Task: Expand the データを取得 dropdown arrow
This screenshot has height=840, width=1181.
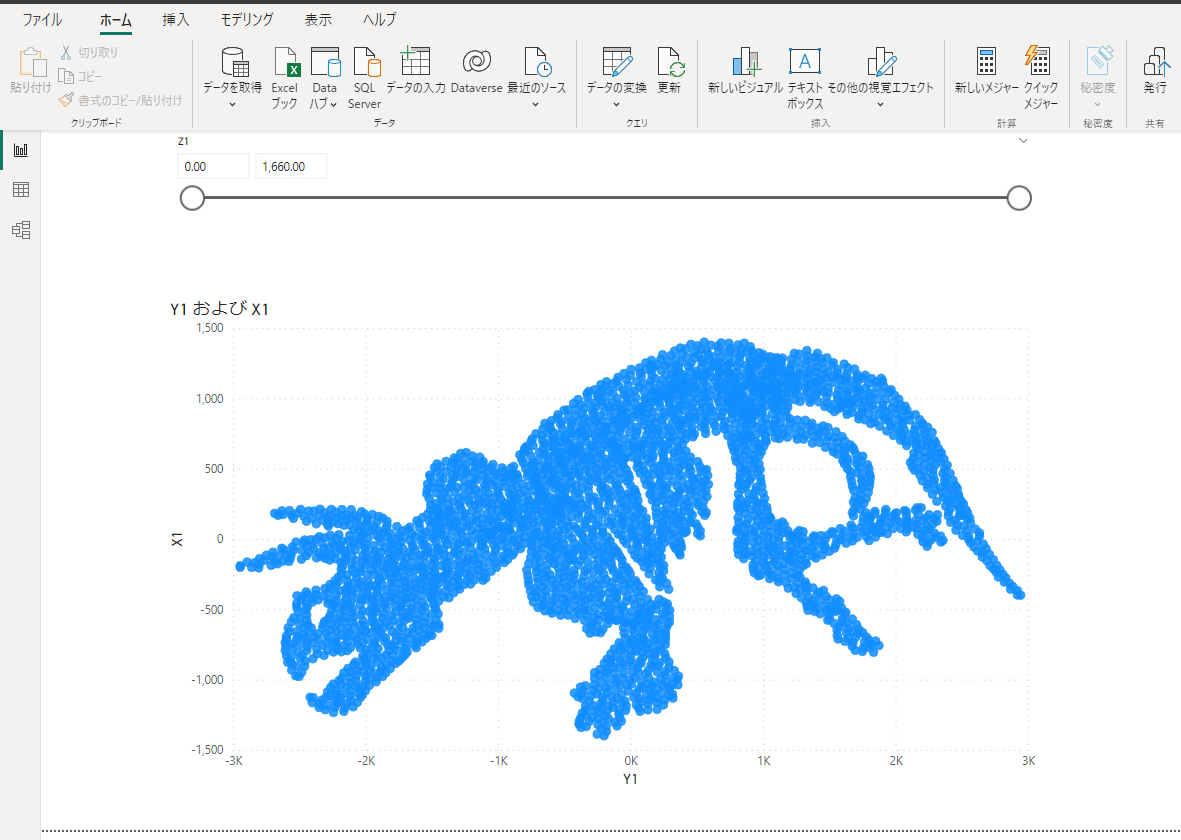Action: 233,105
